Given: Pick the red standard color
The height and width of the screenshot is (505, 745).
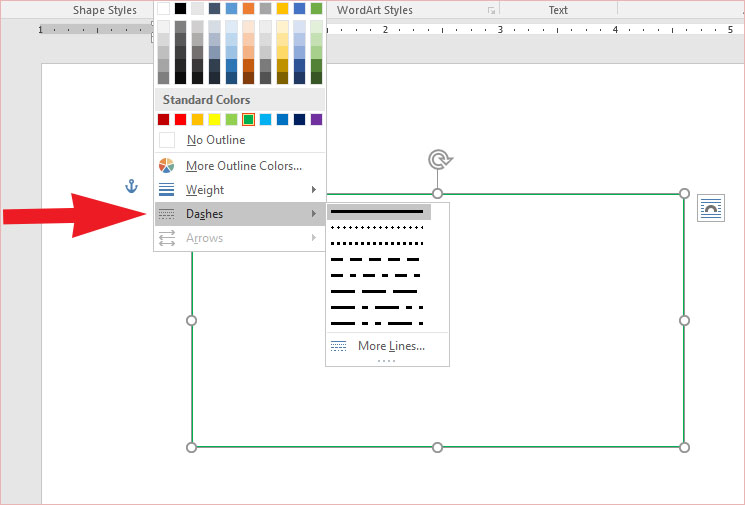Looking at the screenshot, I should [x=181, y=119].
